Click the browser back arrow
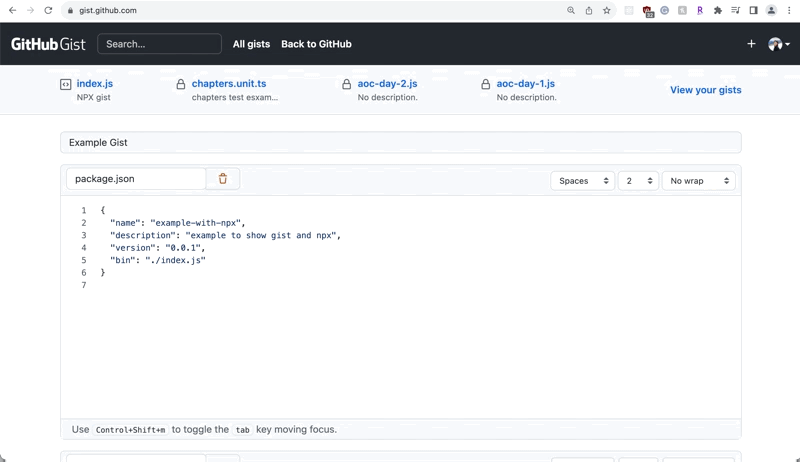Viewport: 800px width, 462px height. tap(12, 10)
